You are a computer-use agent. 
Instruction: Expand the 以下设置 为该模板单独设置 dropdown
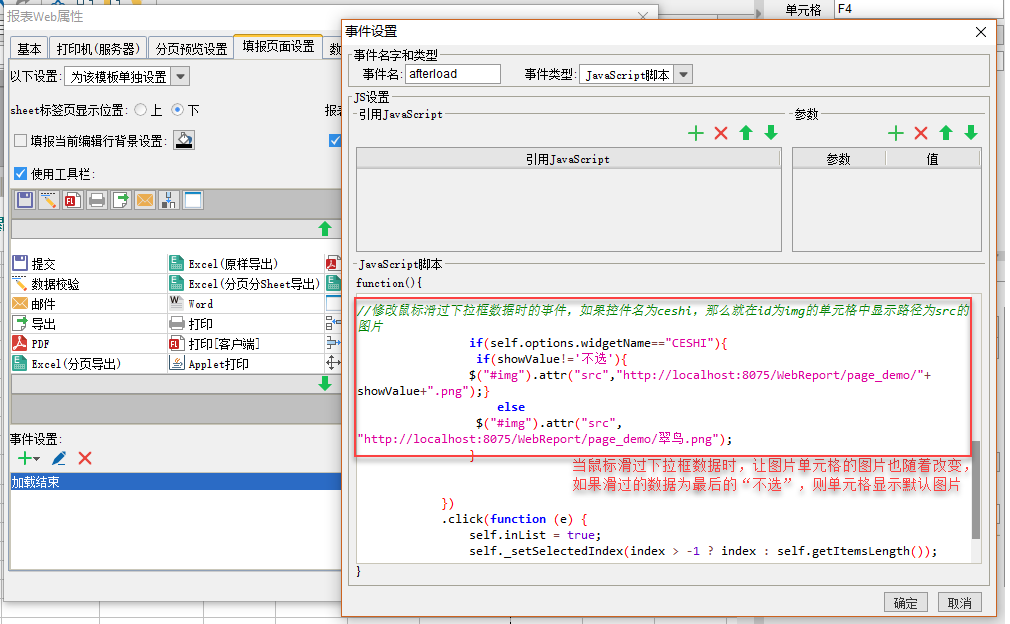point(180,77)
